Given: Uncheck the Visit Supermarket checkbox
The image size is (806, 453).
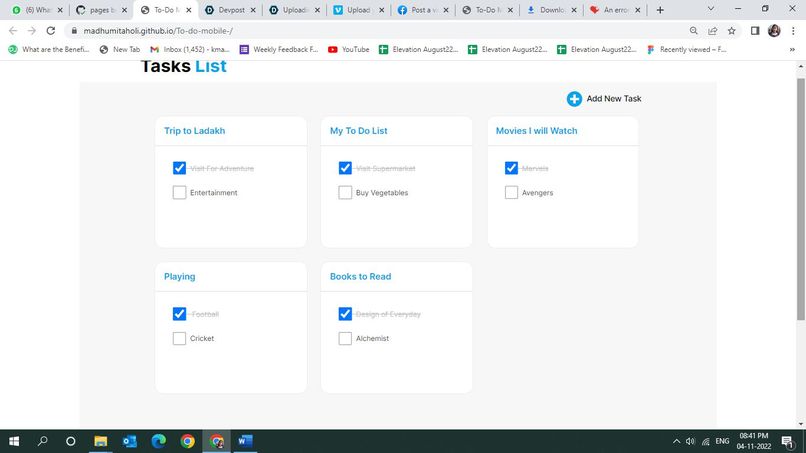Looking at the screenshot, I should coord(345,168).
